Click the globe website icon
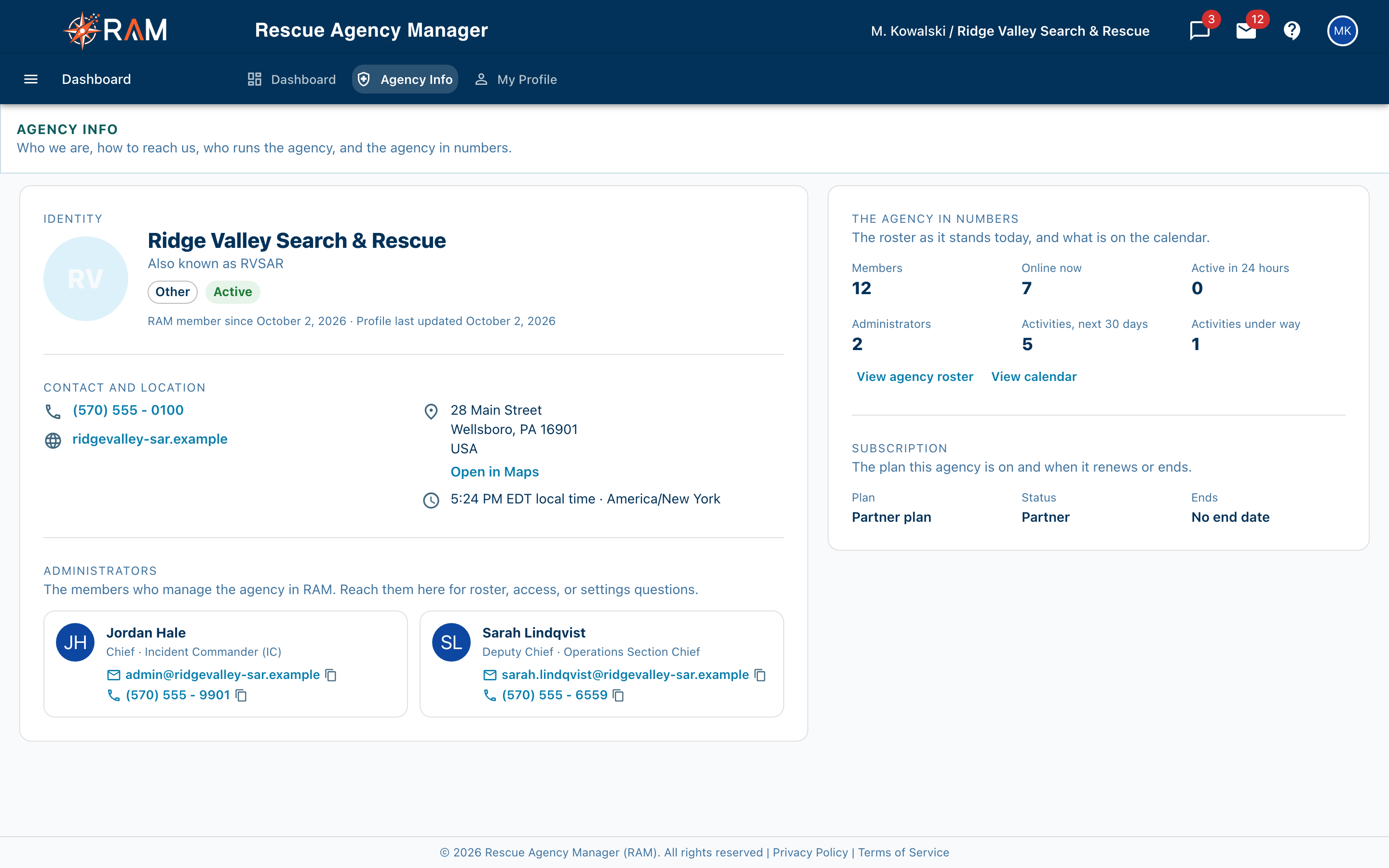This screenshot has width=1389, height=868. (x=53, y=440)
